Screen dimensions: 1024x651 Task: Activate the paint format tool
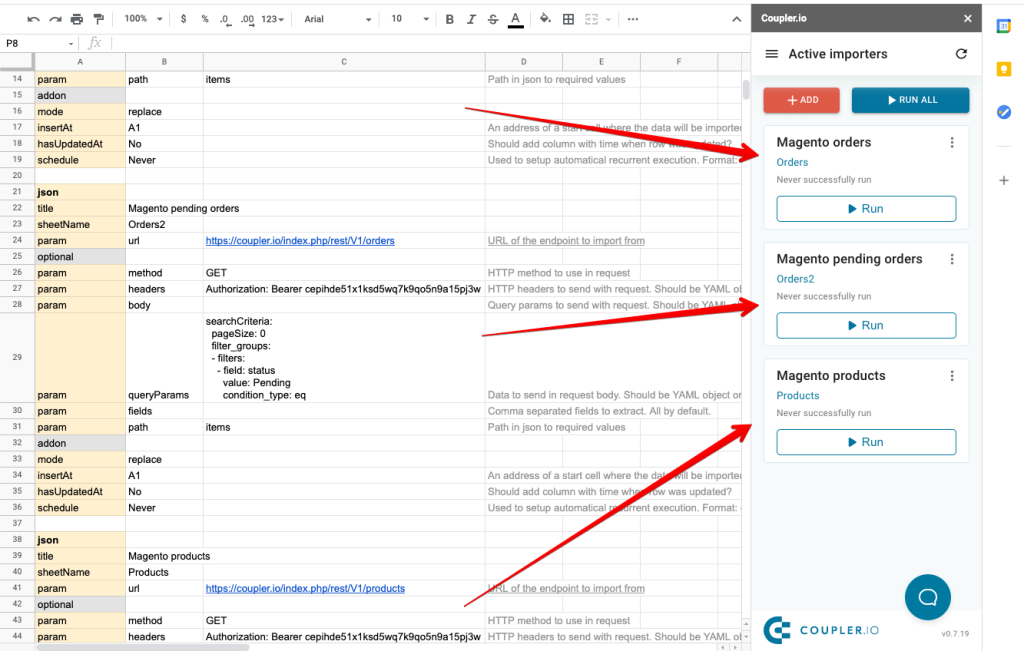pos(99,20)
